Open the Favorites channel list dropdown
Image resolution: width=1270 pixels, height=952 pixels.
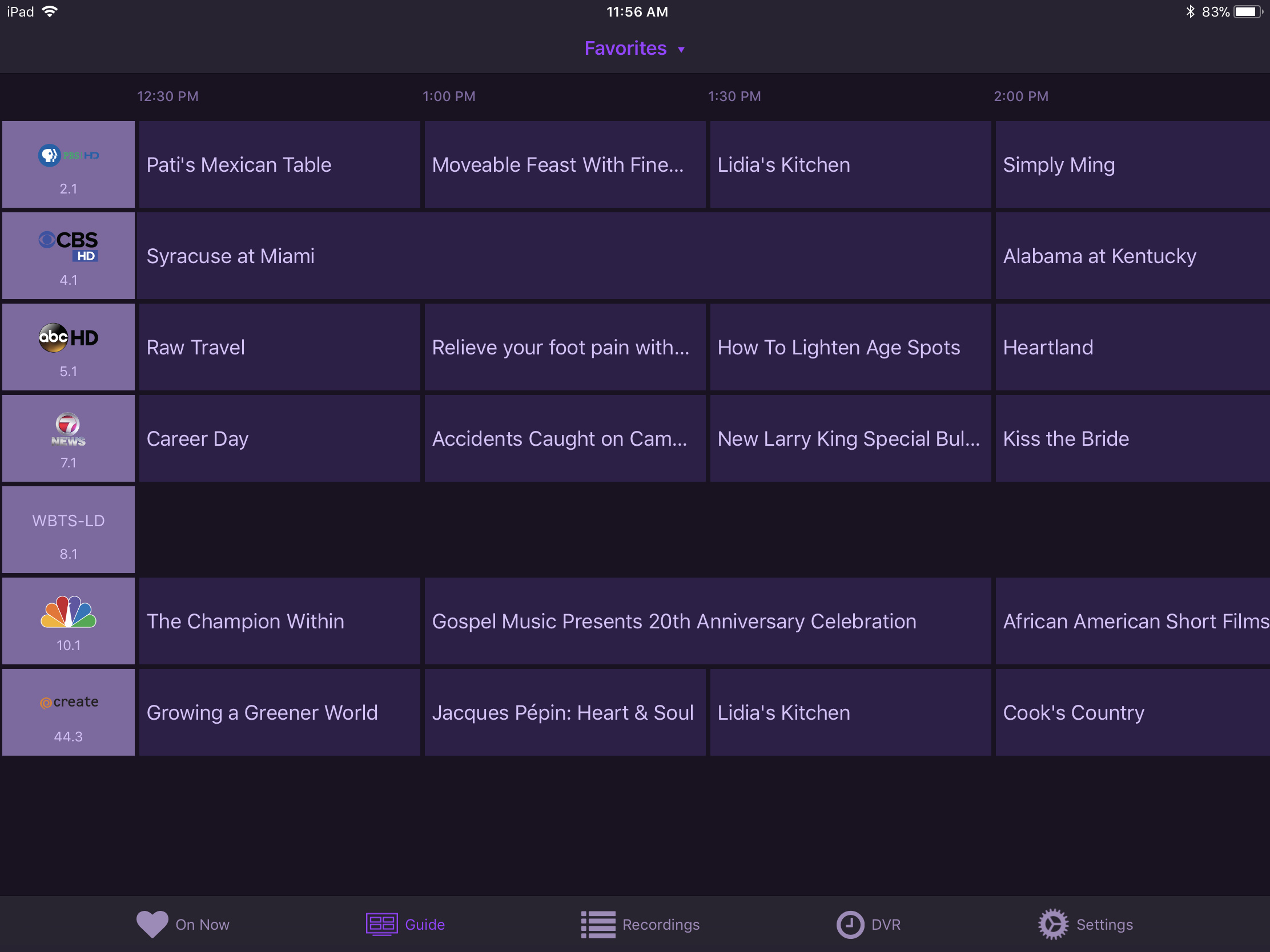(625, 48)
